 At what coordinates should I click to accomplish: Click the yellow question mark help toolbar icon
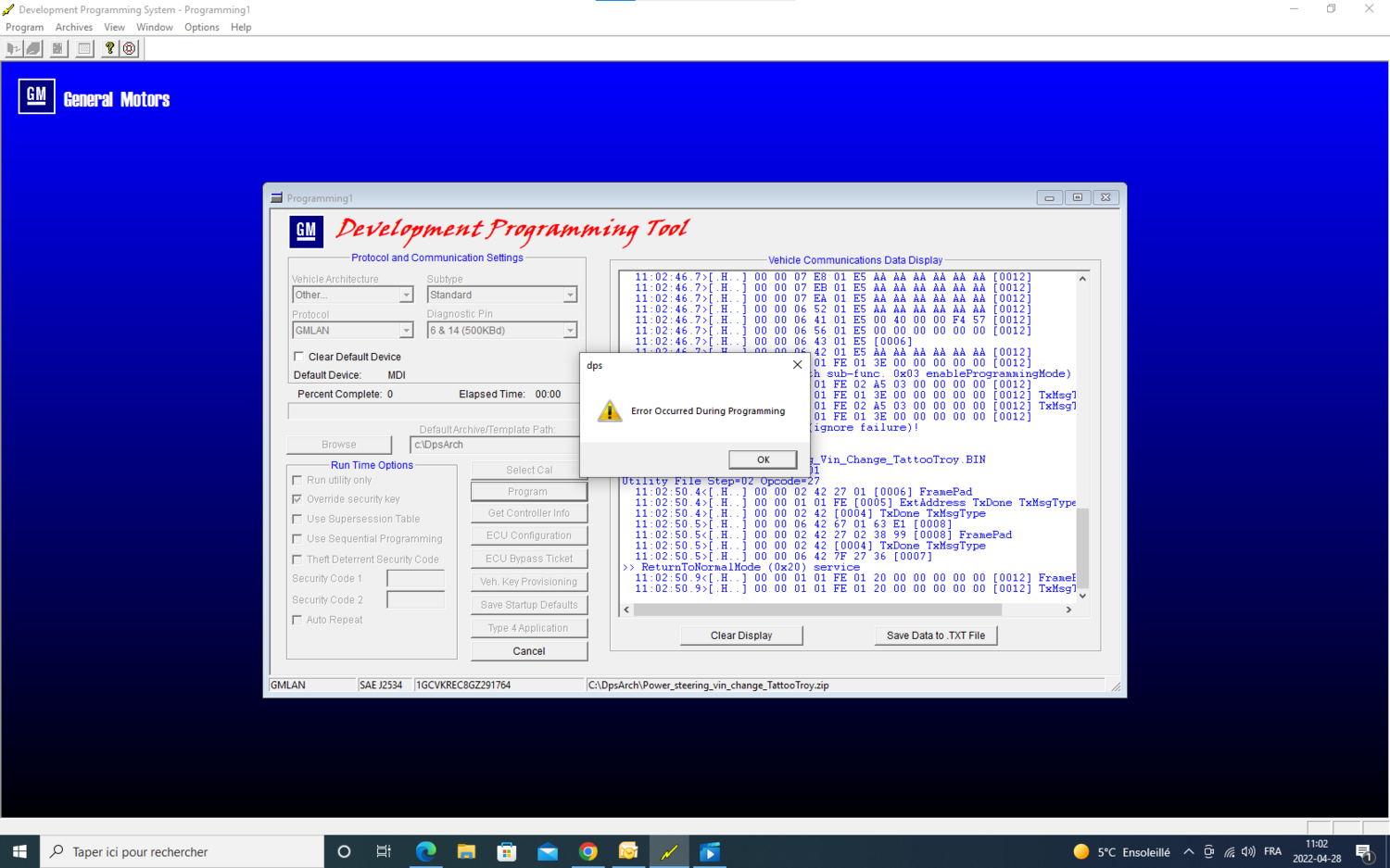[109, 48]
